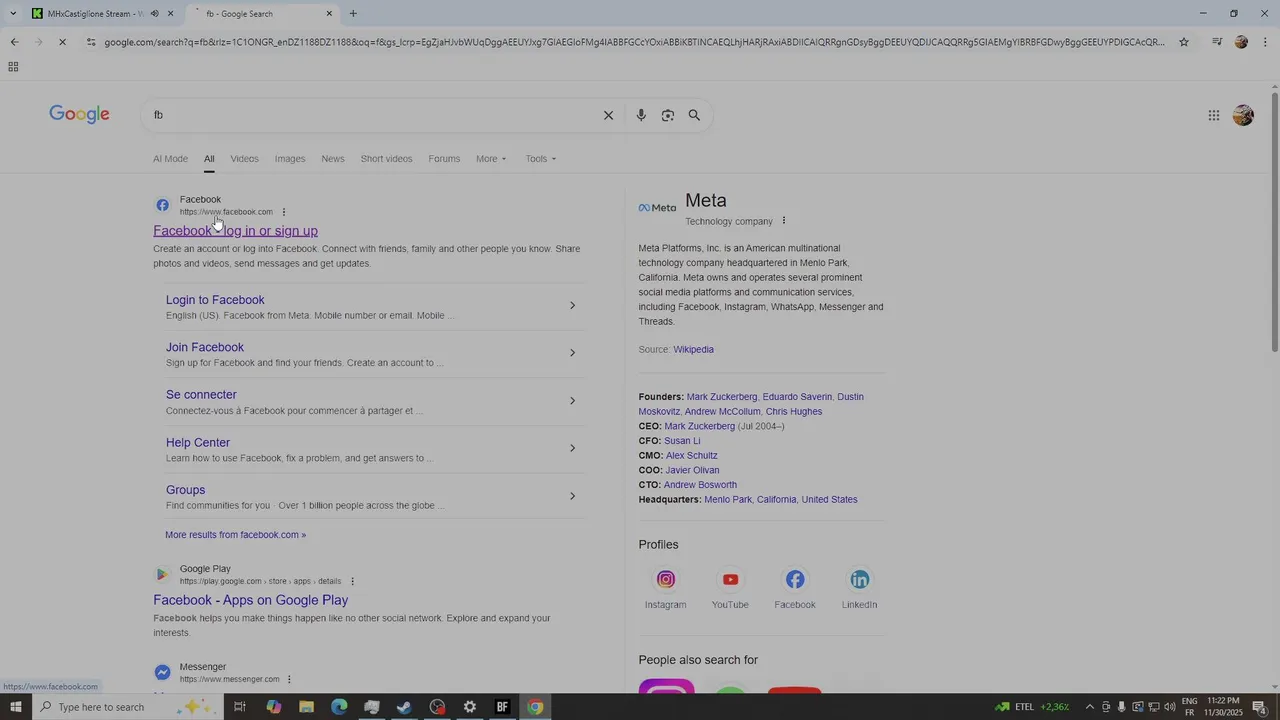Open Facebook - Apps on Google Play link
This screenshot has height=720, width=1280.
tap(251, 600)
